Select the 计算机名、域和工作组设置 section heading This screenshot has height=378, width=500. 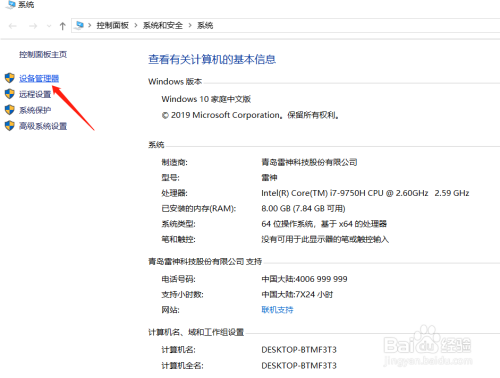click(196, 332)
